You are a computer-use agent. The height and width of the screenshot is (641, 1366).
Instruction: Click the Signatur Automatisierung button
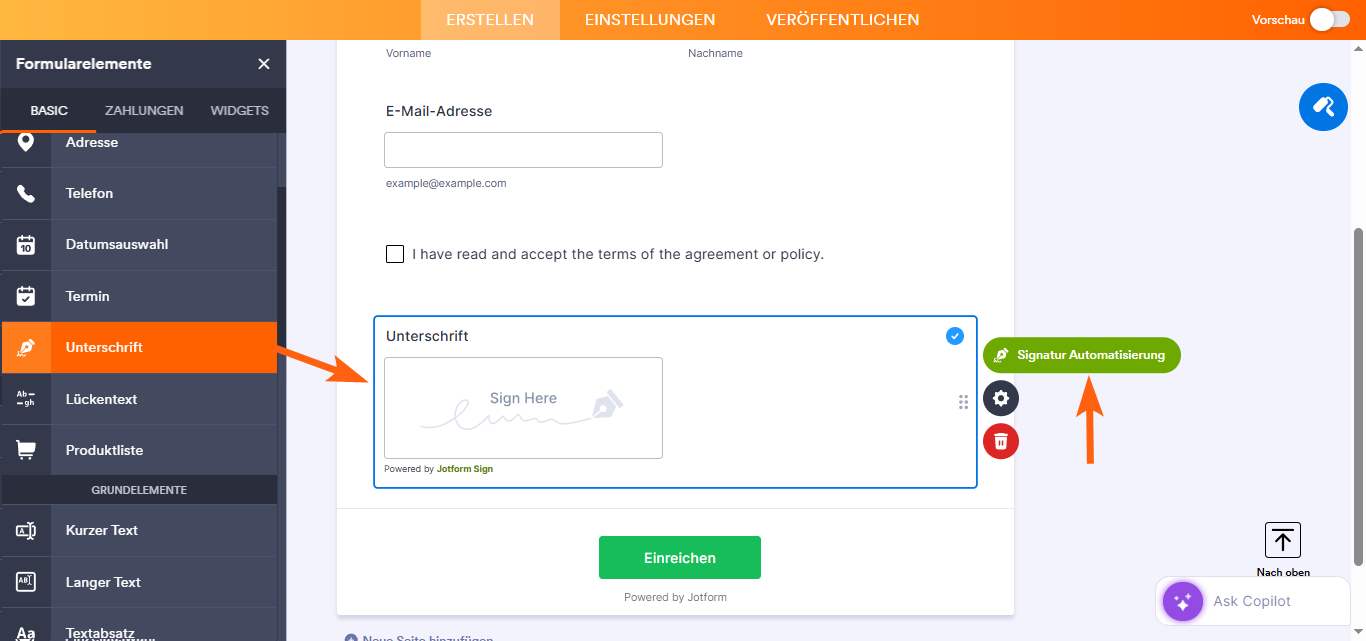(1081, 355)
